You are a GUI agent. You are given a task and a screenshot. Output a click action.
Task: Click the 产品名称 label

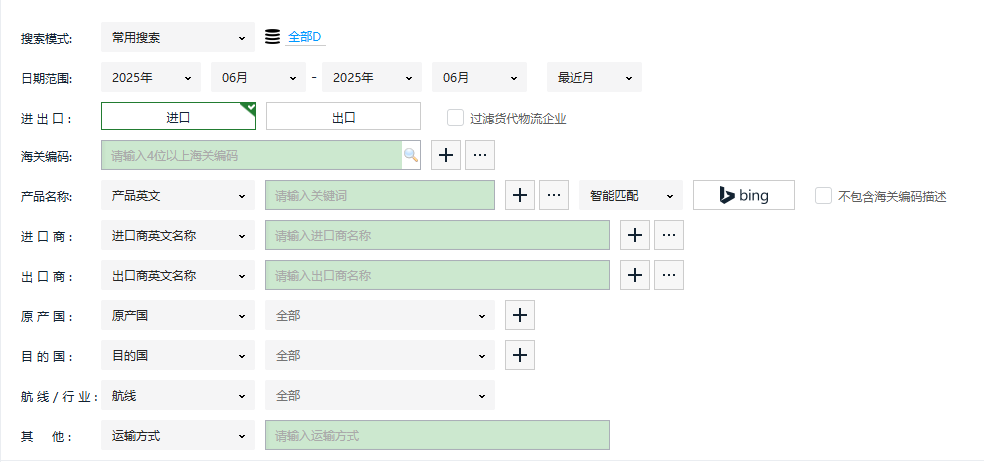coord(46,197)
